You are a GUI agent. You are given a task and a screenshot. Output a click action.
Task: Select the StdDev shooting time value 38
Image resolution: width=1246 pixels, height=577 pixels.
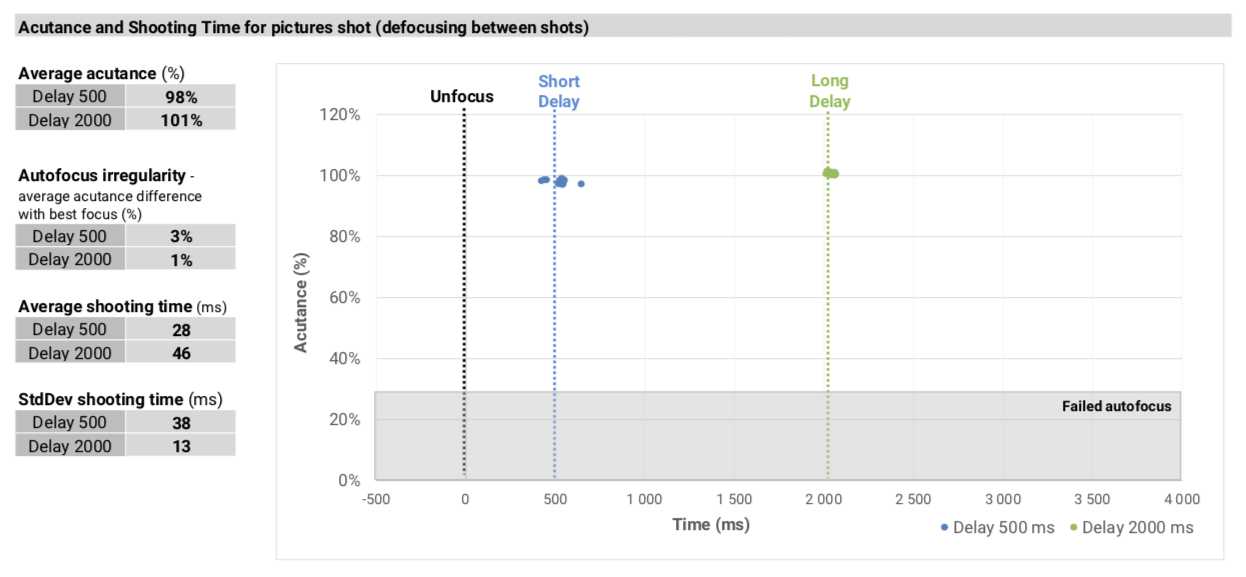click(181, 422)
